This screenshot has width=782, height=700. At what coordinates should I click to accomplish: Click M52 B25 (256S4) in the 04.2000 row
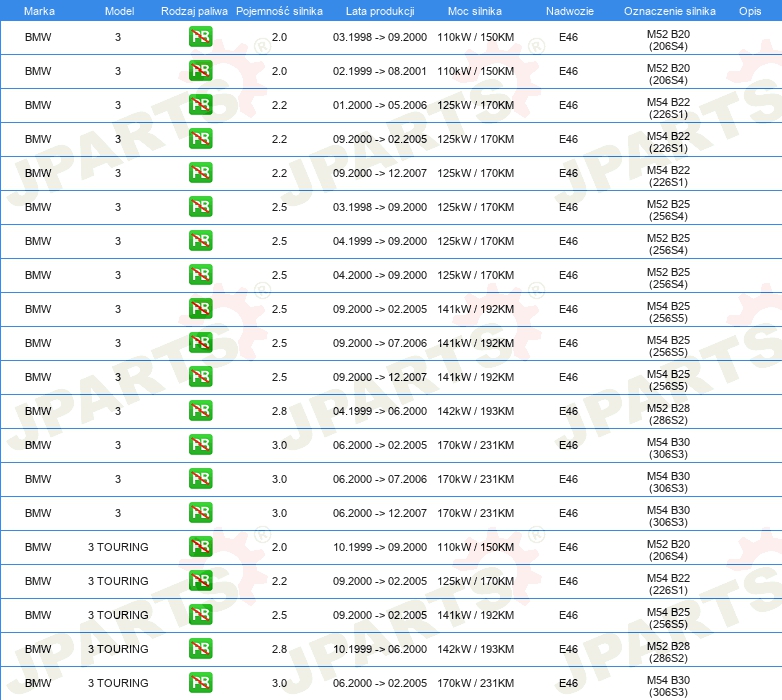(x=668, y=278)
